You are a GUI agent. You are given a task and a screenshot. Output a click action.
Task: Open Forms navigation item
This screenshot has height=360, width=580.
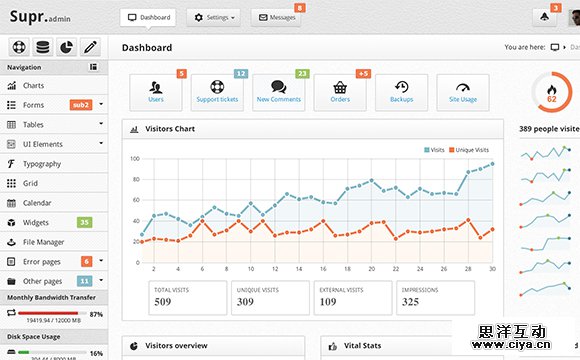point(54,105)
